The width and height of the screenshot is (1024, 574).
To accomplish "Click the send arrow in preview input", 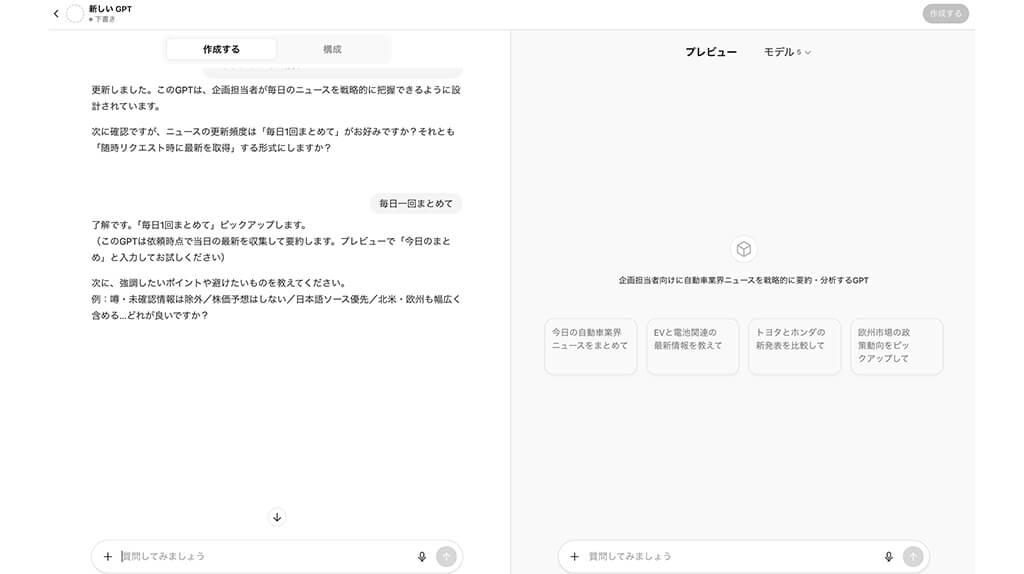I will click(x=912, y=556).
